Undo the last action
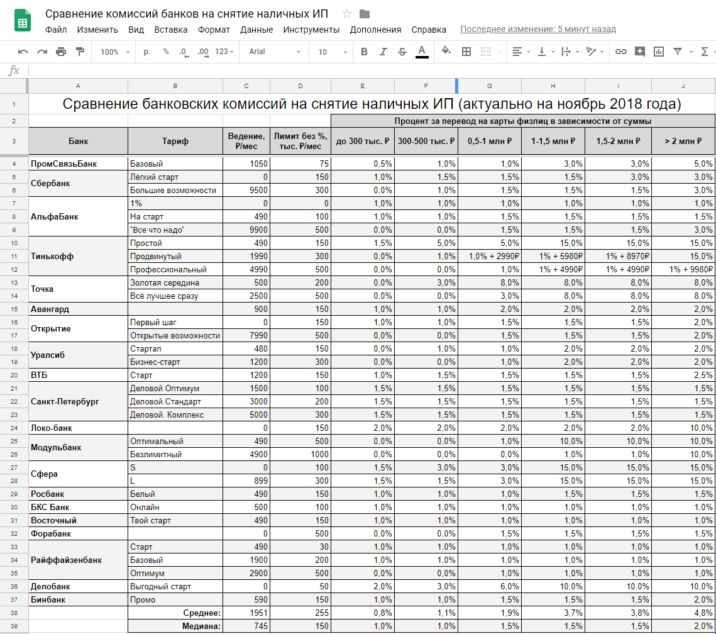This screenshot has height=634, width=716. click(x=23, y=52)
